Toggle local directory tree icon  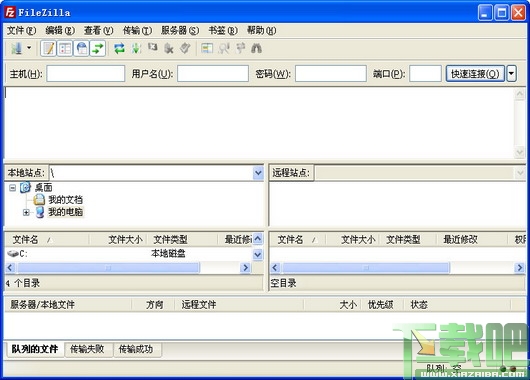65,49
